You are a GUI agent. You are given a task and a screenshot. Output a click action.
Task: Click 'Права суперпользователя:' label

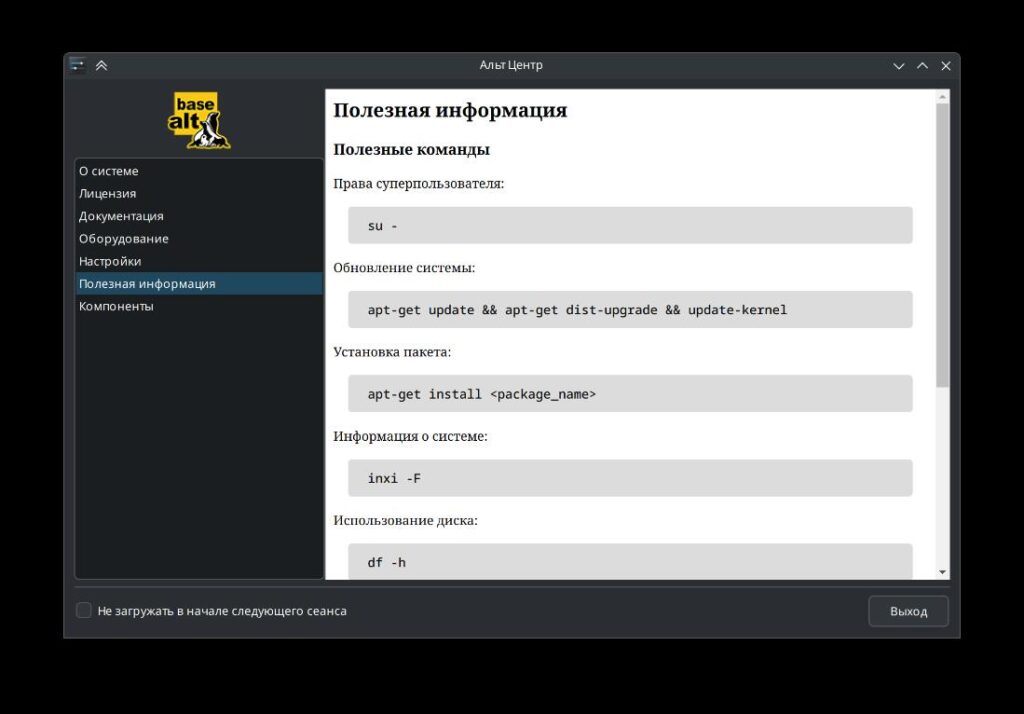coord(419,184)
